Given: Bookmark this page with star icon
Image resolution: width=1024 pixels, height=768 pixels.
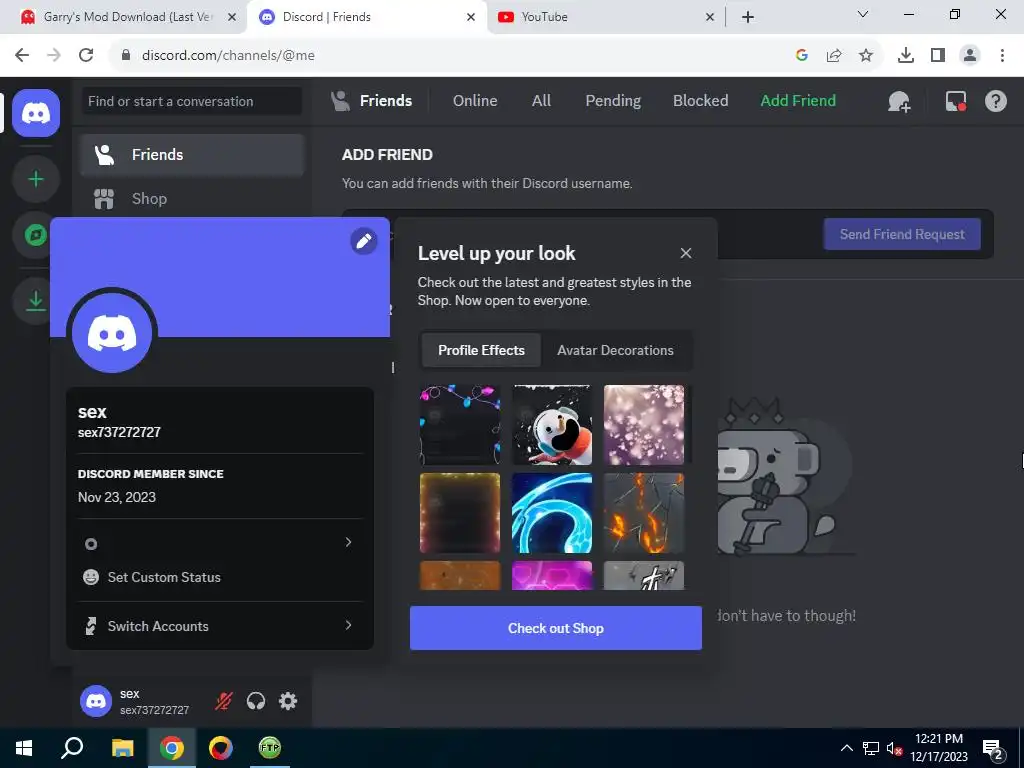Looking at the screenshot, I should click(x=866, y=56).
